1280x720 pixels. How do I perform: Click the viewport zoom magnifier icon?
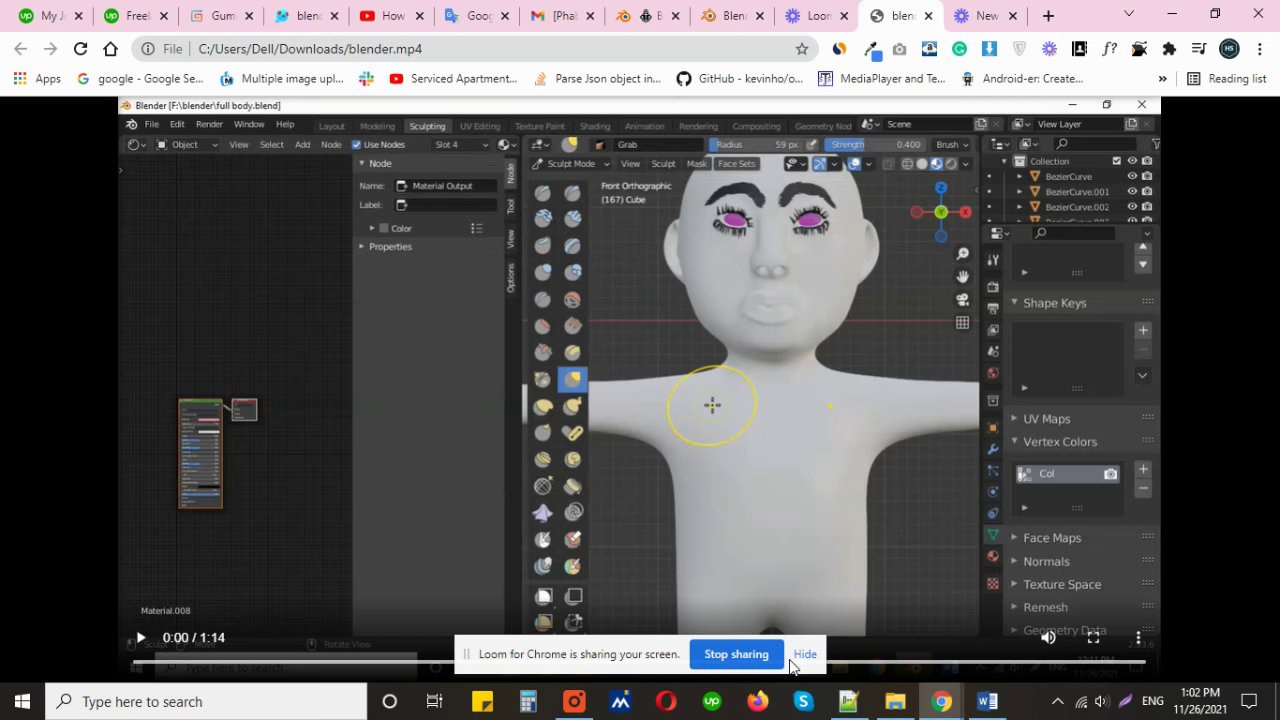(962, 254)
